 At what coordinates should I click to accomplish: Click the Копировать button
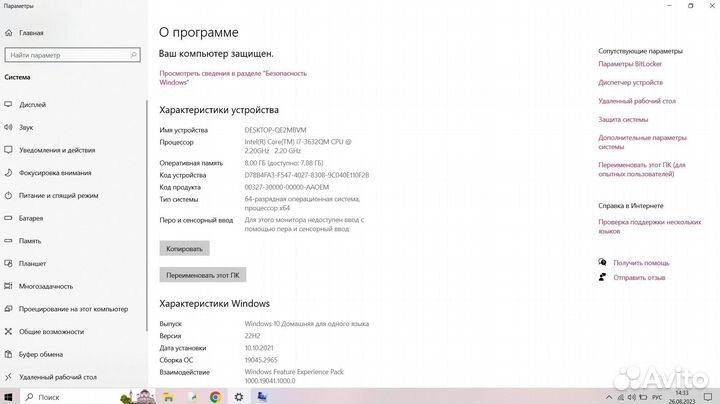click(184, 249)
